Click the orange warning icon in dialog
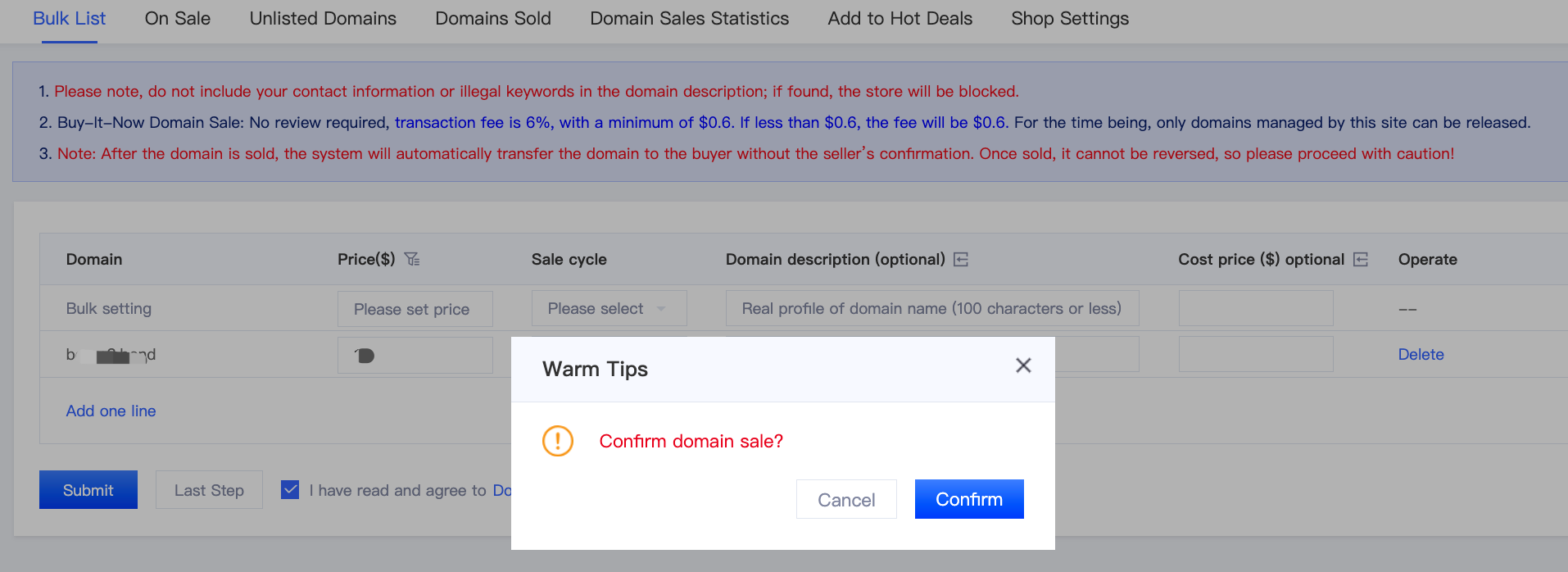 pyautogui.click(x=558, y=441)
